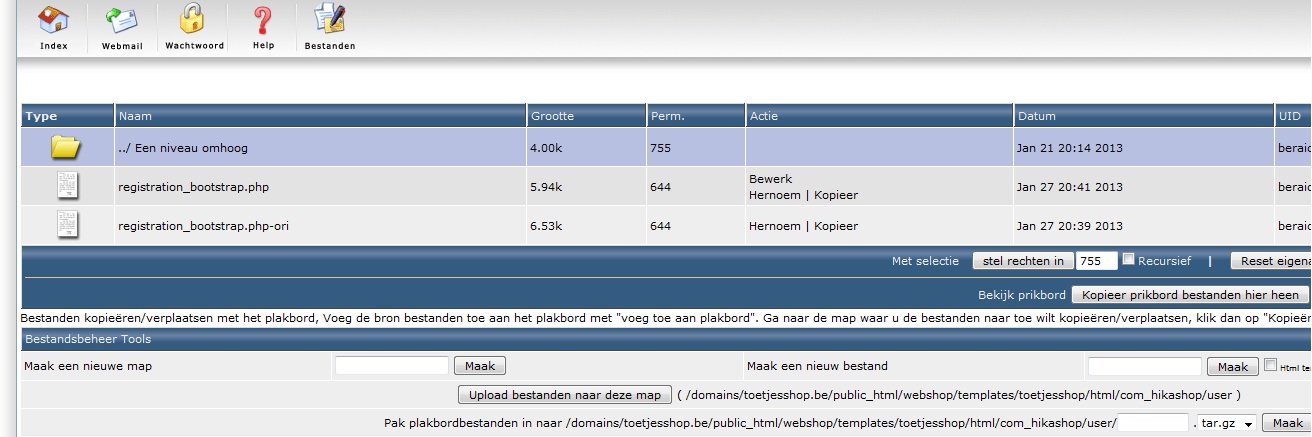Viewport: 1312px width, 437px height.
Task: Select the Jan 21 20:14 2013 date cell
Action: [1143, 148]
